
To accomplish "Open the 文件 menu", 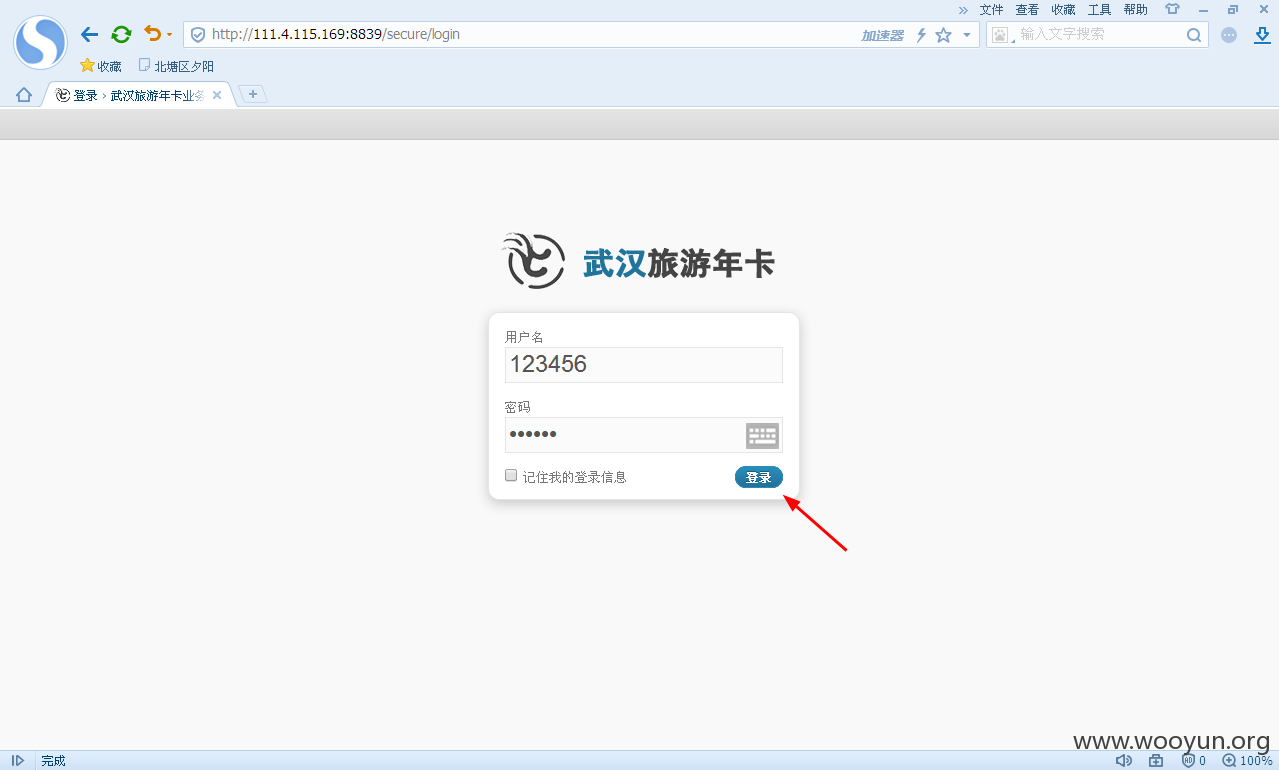I will coord(991,9).
